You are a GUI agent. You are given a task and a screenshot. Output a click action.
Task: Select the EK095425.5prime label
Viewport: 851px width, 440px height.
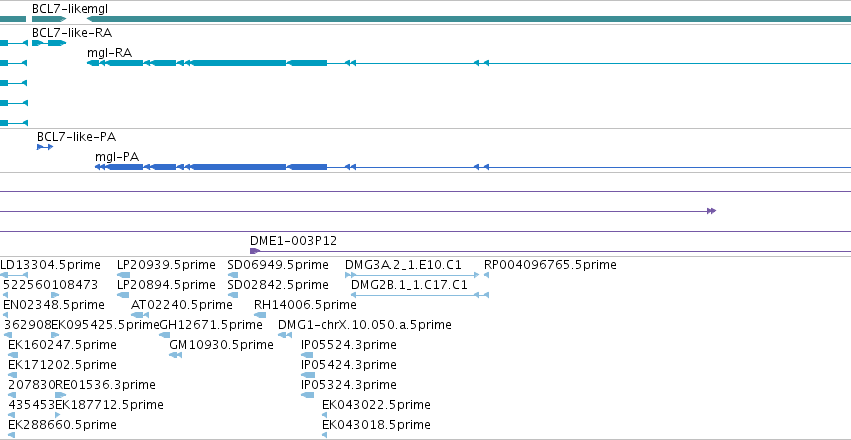[x=105, y=325]
